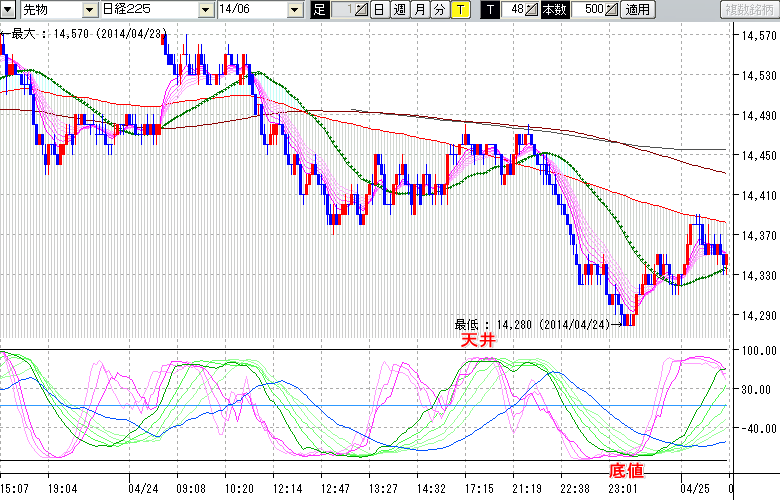Image resolution: width=780 pixels, height=500 pixels.
Task: Click the 最低 14,280 low price label
Action: tap(538, 324)
